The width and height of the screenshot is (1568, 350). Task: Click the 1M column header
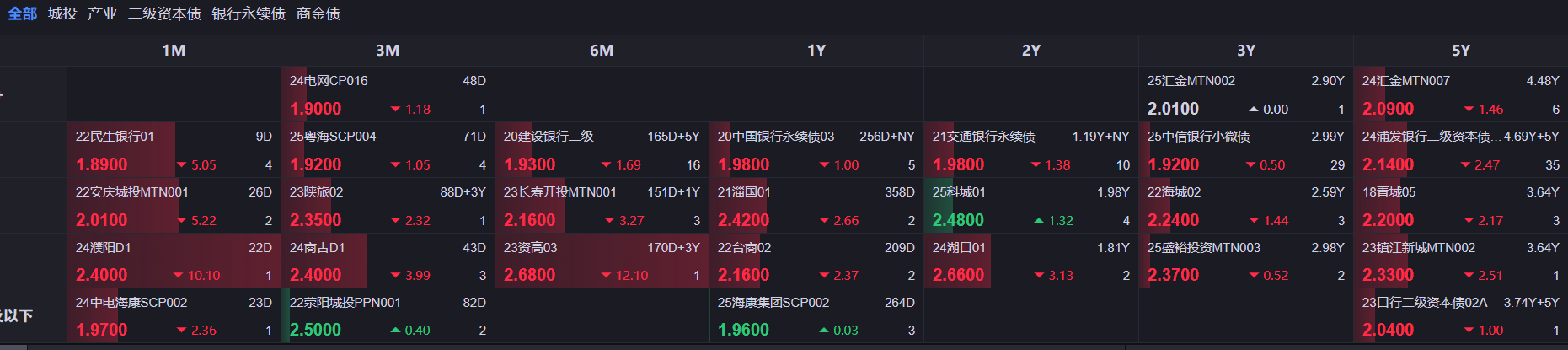pyautogui.click(x=174, y=51)
